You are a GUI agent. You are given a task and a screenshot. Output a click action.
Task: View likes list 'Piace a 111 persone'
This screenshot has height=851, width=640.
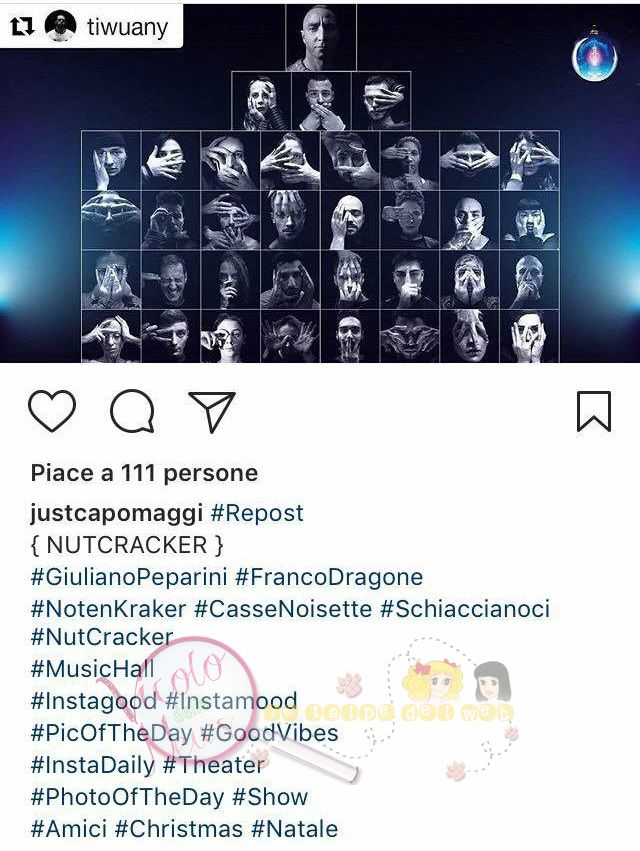144,473
